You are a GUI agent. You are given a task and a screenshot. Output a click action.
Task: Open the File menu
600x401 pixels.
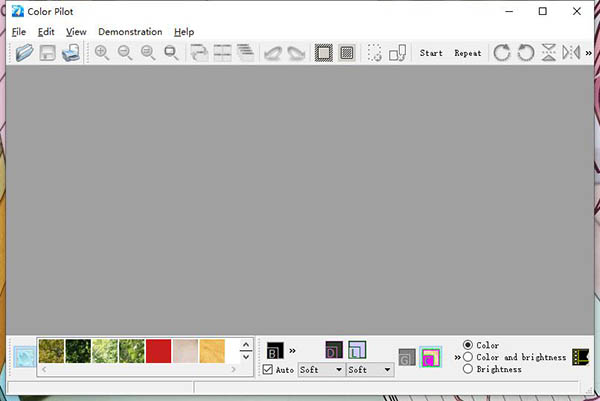click(19, 32)
